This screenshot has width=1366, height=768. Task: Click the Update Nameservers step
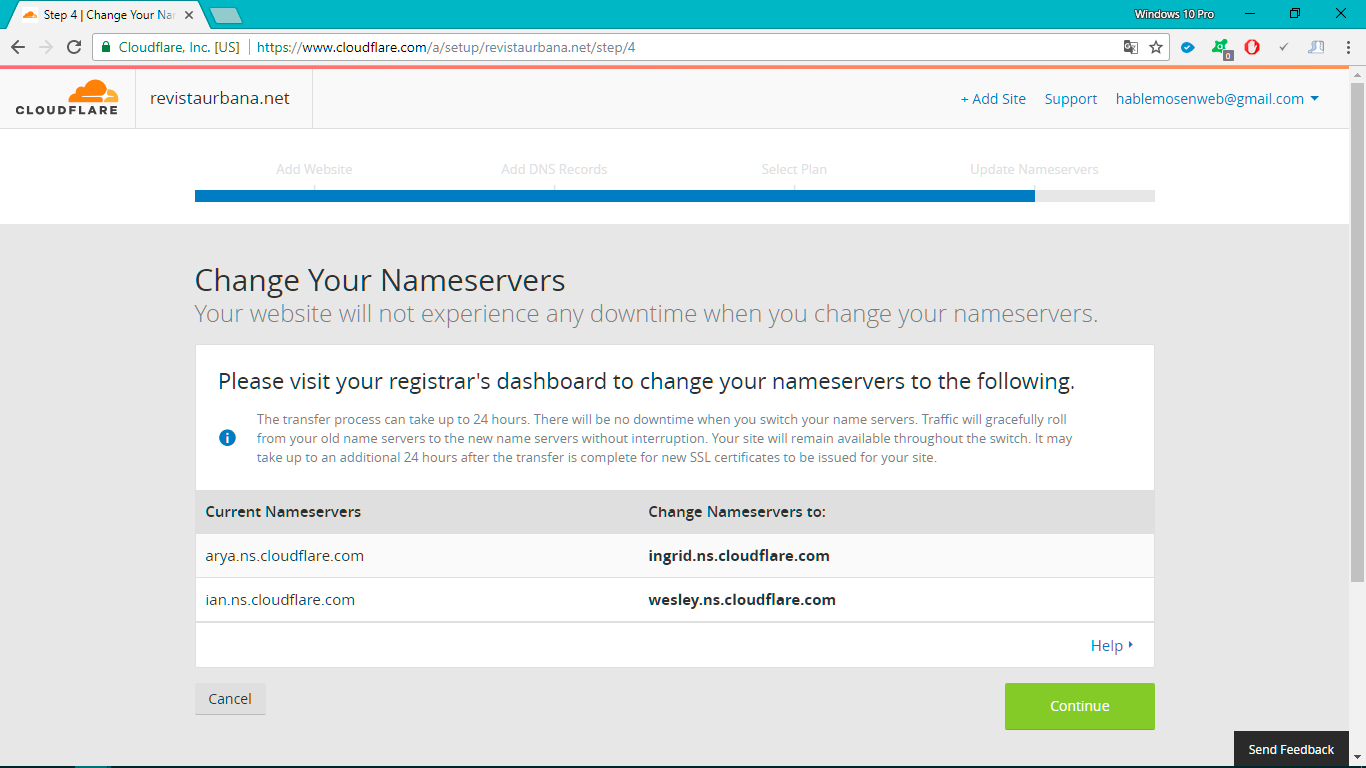pyautogui.click(x=1034, y=169)
